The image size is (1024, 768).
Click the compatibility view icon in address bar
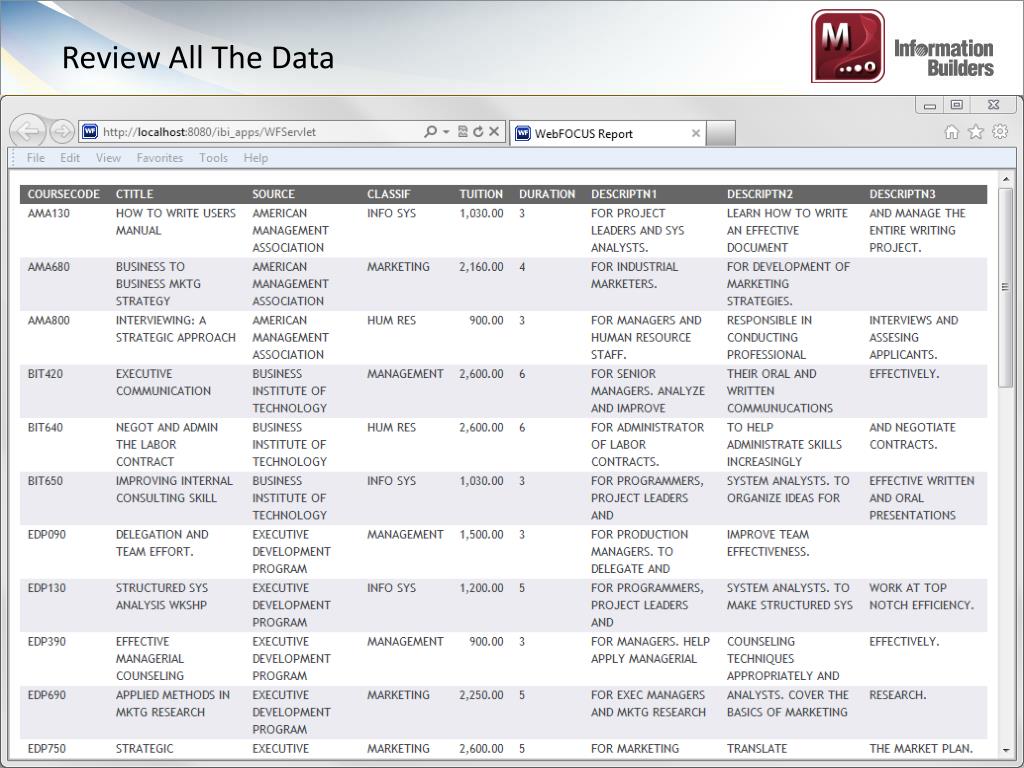pyautogui.click(x=462, y=132)
